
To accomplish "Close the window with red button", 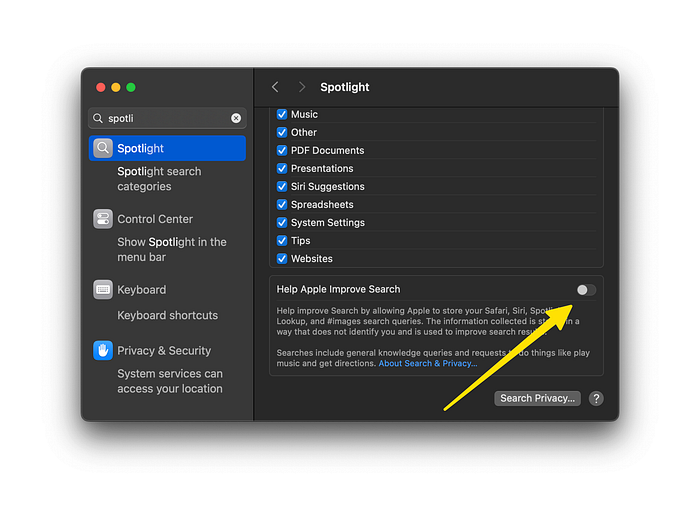I will click(100, 87).
